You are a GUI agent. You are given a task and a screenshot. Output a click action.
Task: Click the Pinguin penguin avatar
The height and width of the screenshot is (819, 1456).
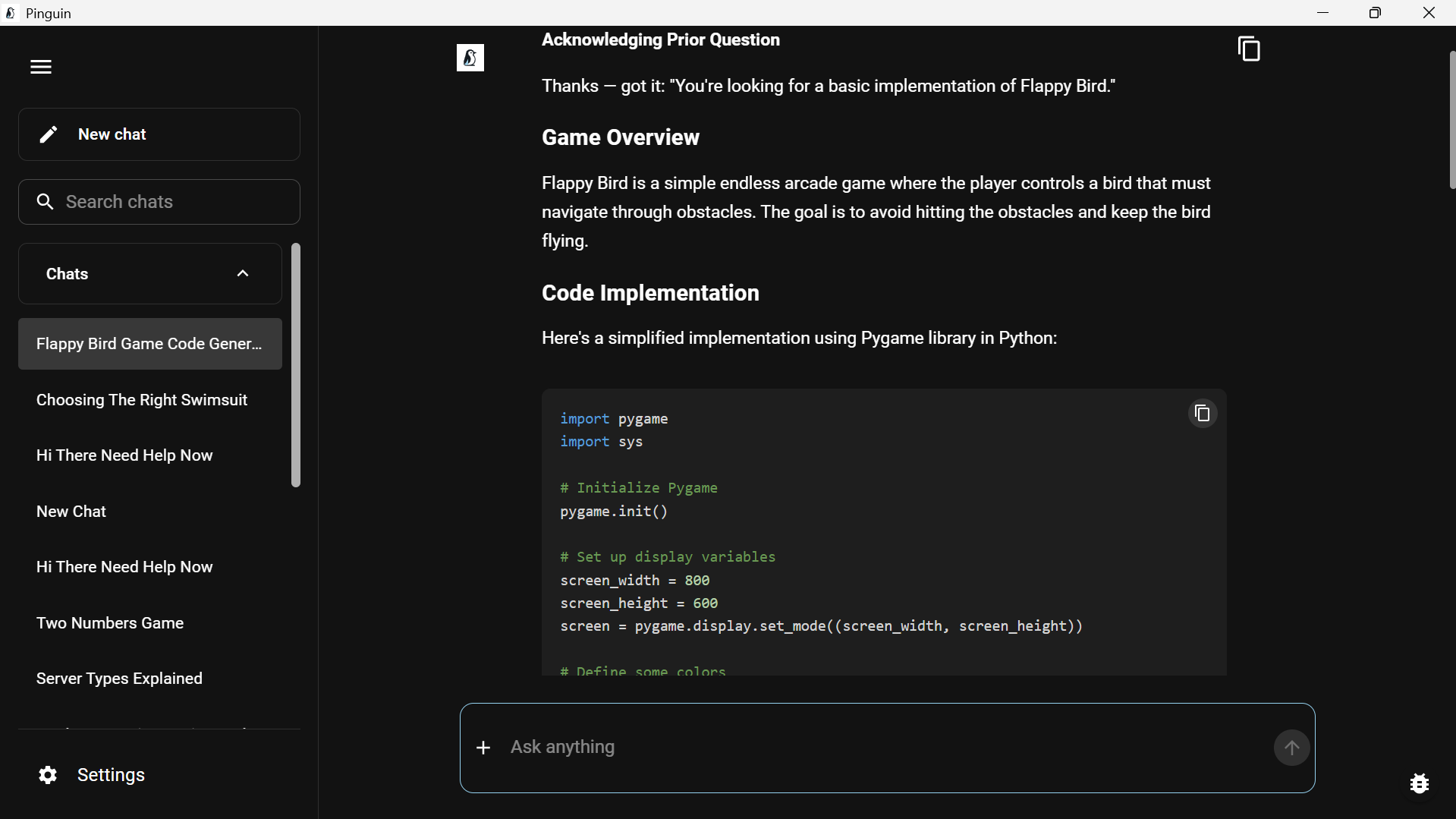coord(470,58)
